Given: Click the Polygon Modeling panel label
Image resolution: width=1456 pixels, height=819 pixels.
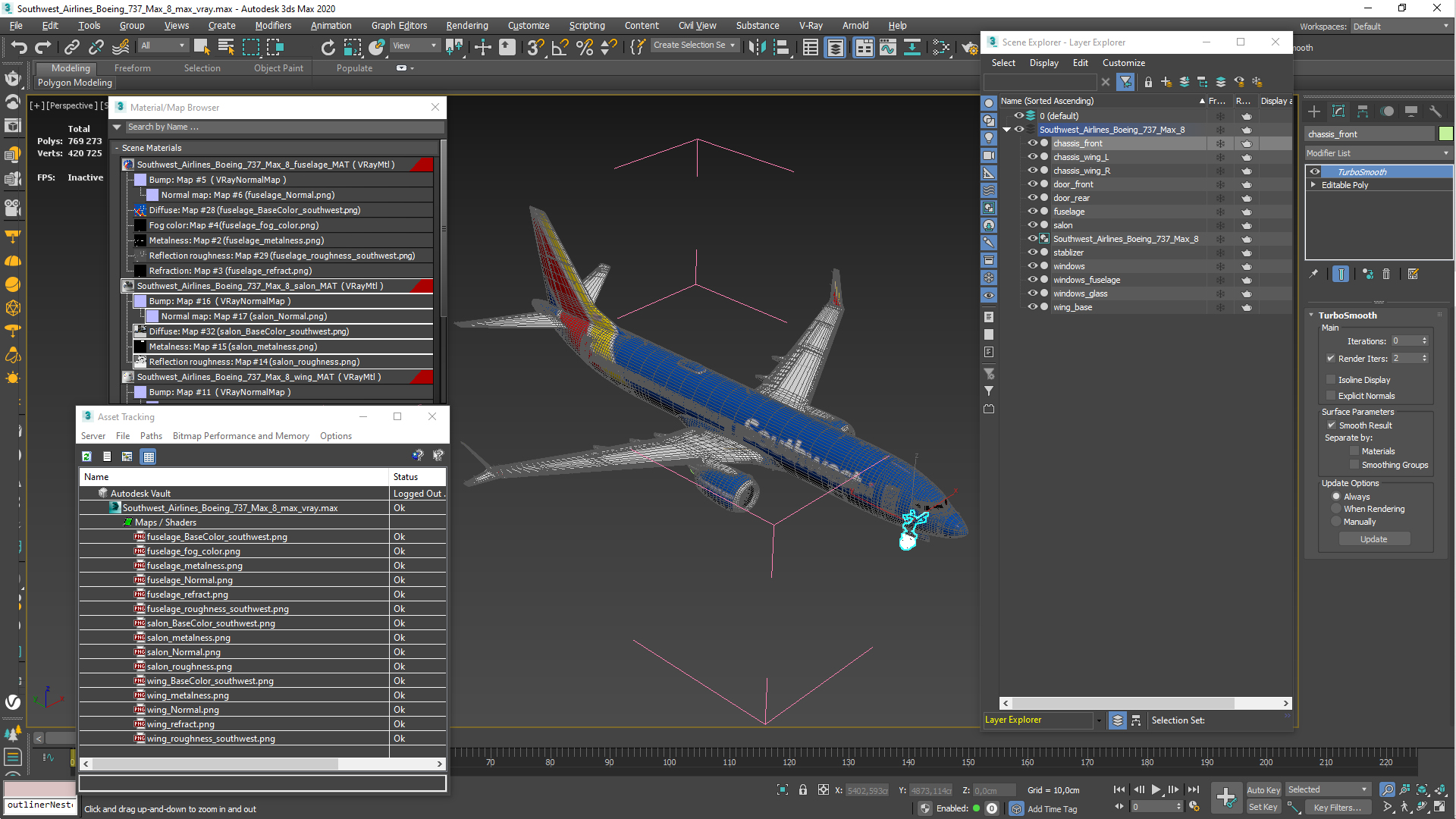Looking at the screenshot, I should pyautogui.click(x=74, y=83).
